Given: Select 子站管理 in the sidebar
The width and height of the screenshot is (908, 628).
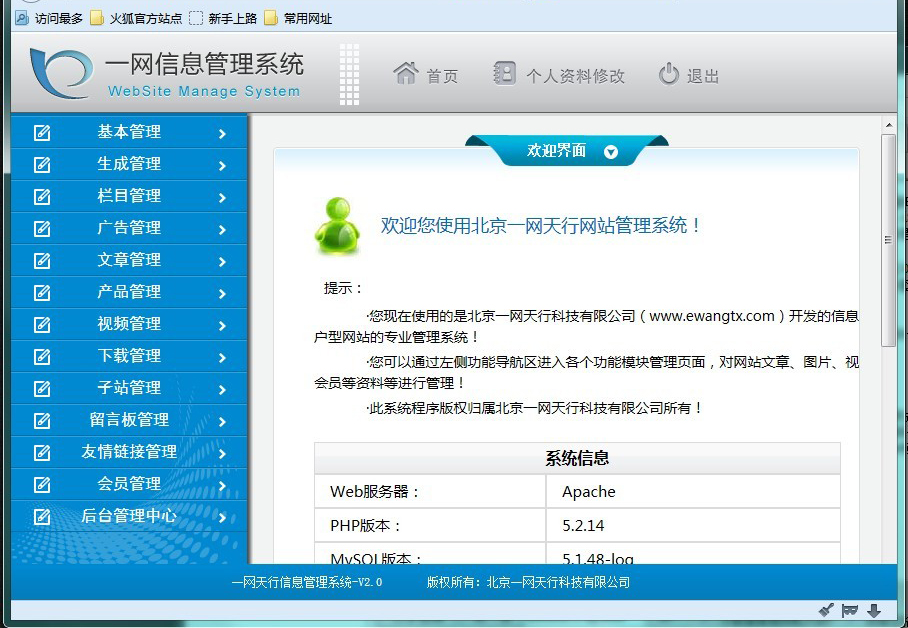Looking at the screenshot, I should coord(130,387).
